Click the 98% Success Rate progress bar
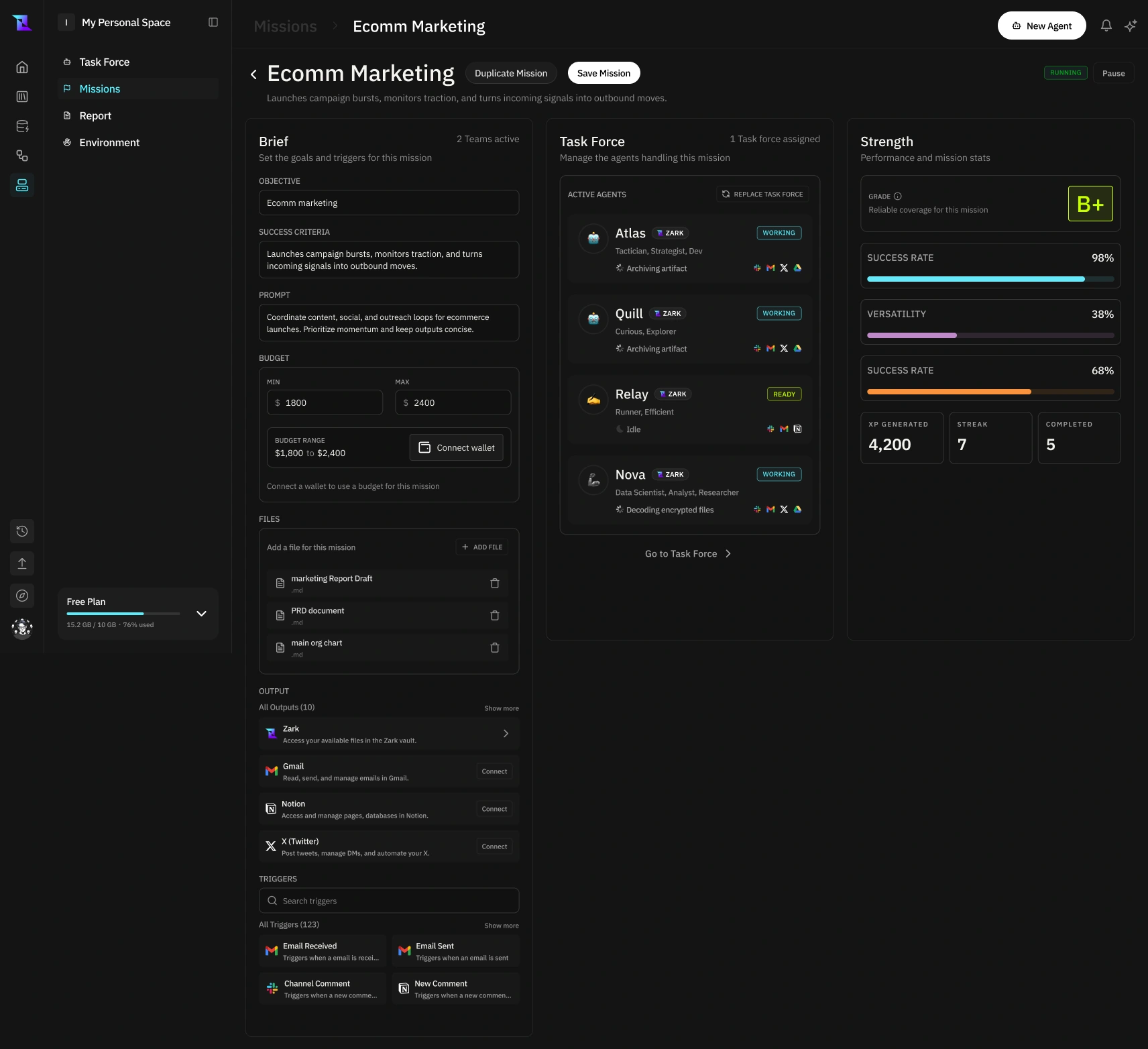 990,279
